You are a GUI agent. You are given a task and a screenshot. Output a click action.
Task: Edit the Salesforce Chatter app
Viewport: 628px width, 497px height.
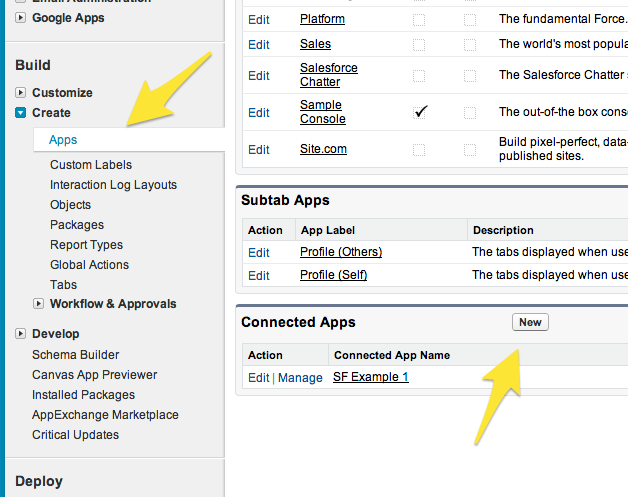[x=259, y=76]
